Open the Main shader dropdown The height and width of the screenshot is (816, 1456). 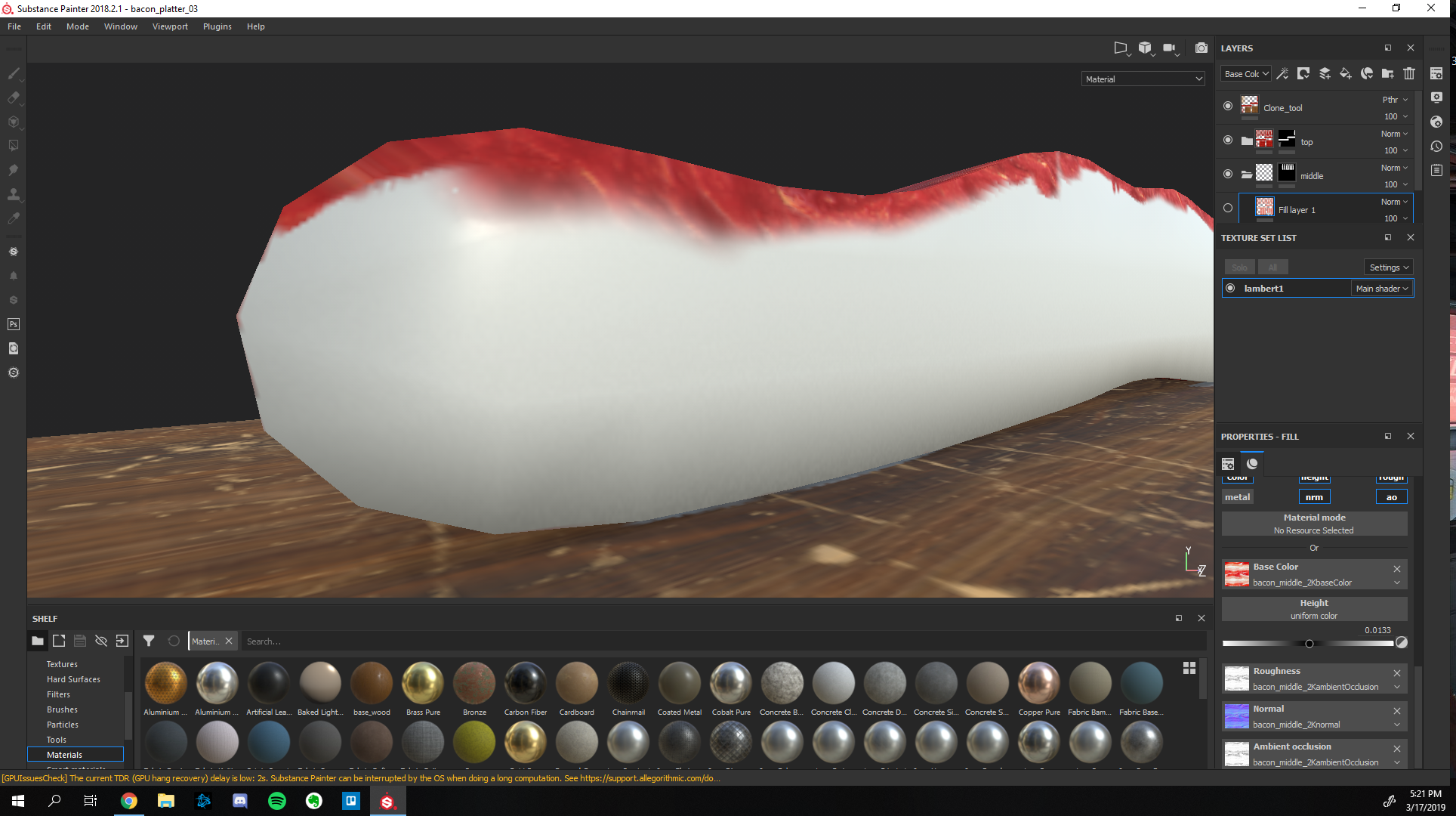coord(1382,288)
